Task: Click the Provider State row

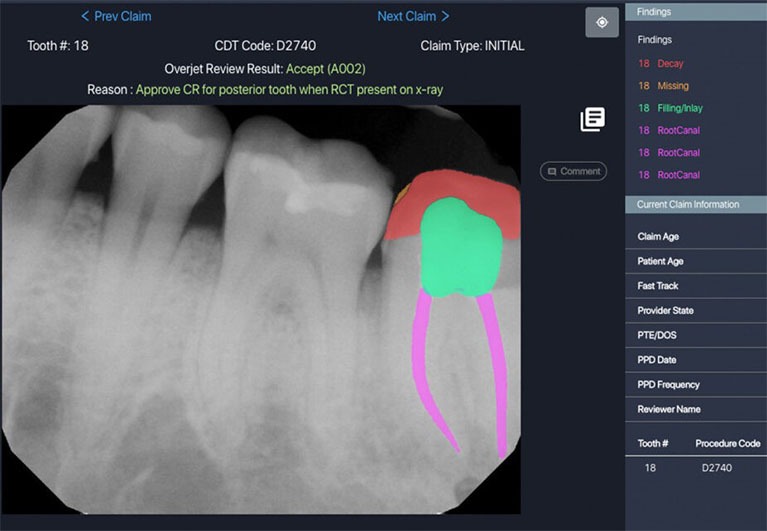Action: point(696,310)
